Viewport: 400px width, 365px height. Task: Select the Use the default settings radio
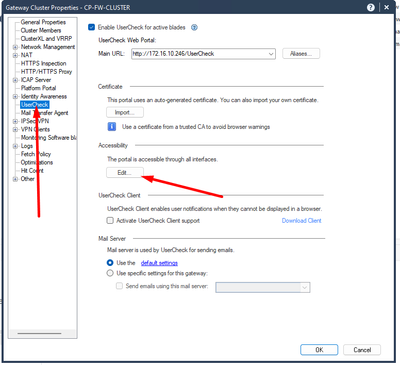click(110, 263)
